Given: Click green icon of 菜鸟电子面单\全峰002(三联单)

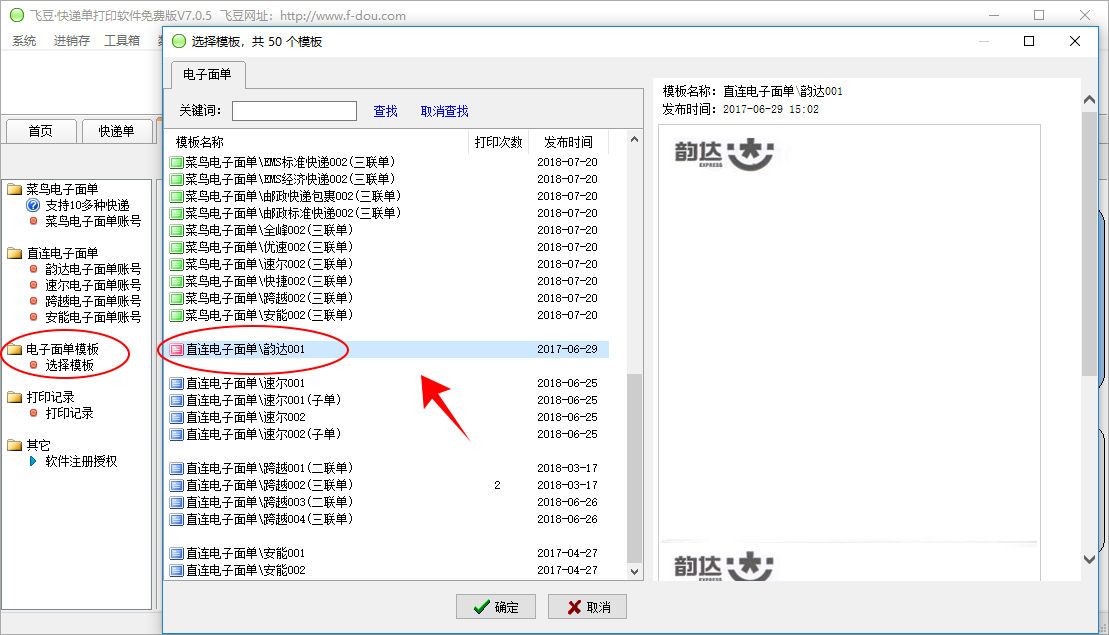Looking at the screenshot, I should [x=177, y=231].
